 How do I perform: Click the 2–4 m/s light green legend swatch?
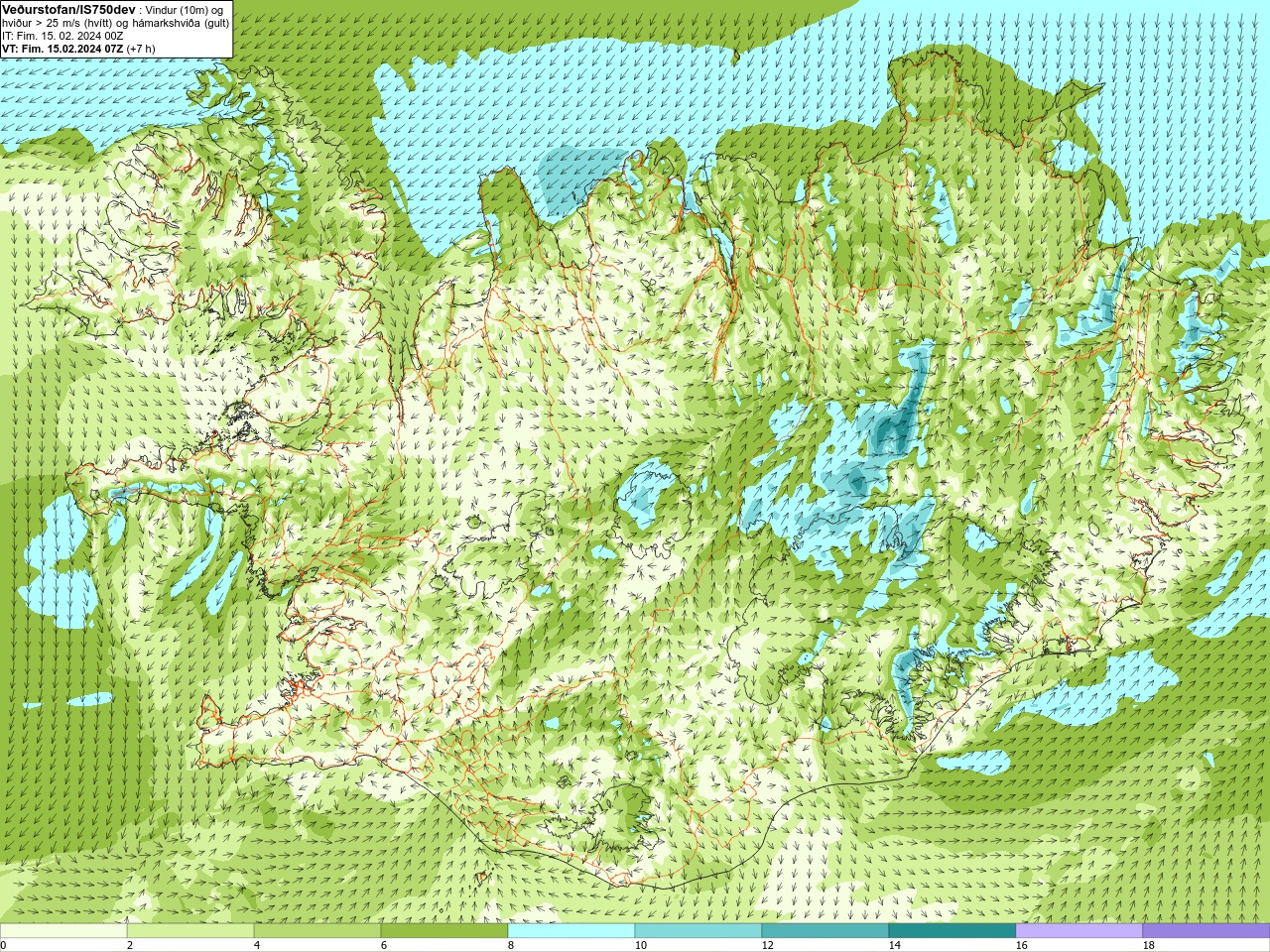190,931
